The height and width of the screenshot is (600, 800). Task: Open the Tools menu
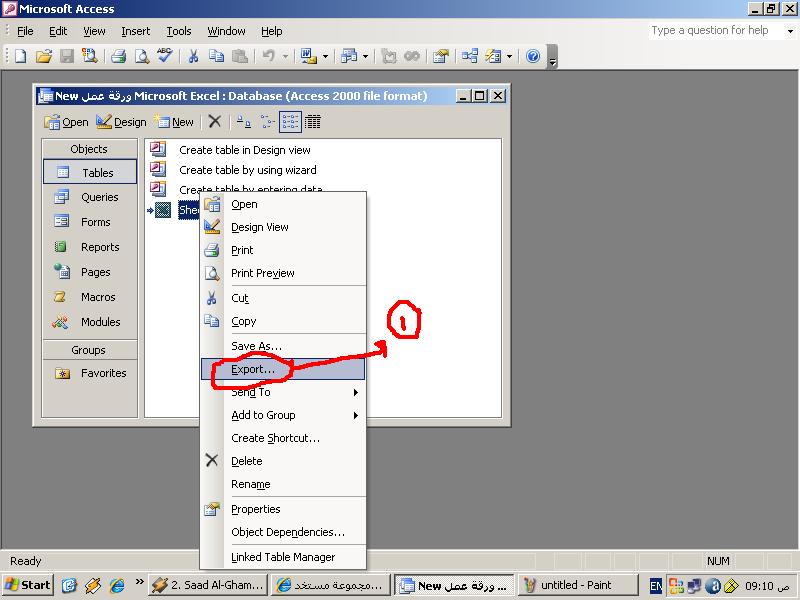[179, 31]
